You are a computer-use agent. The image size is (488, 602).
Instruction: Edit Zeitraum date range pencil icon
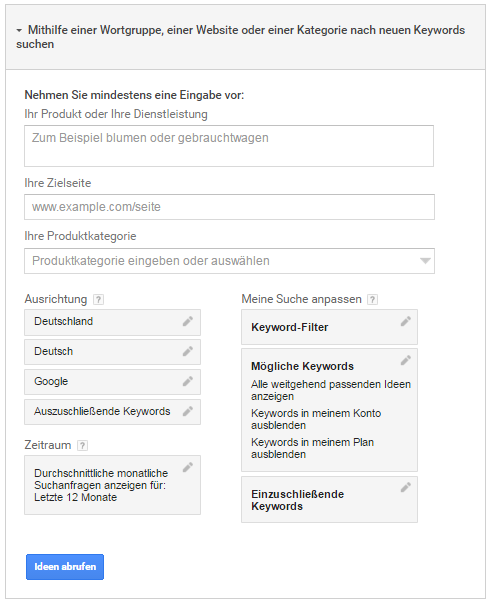pos(187,467)
